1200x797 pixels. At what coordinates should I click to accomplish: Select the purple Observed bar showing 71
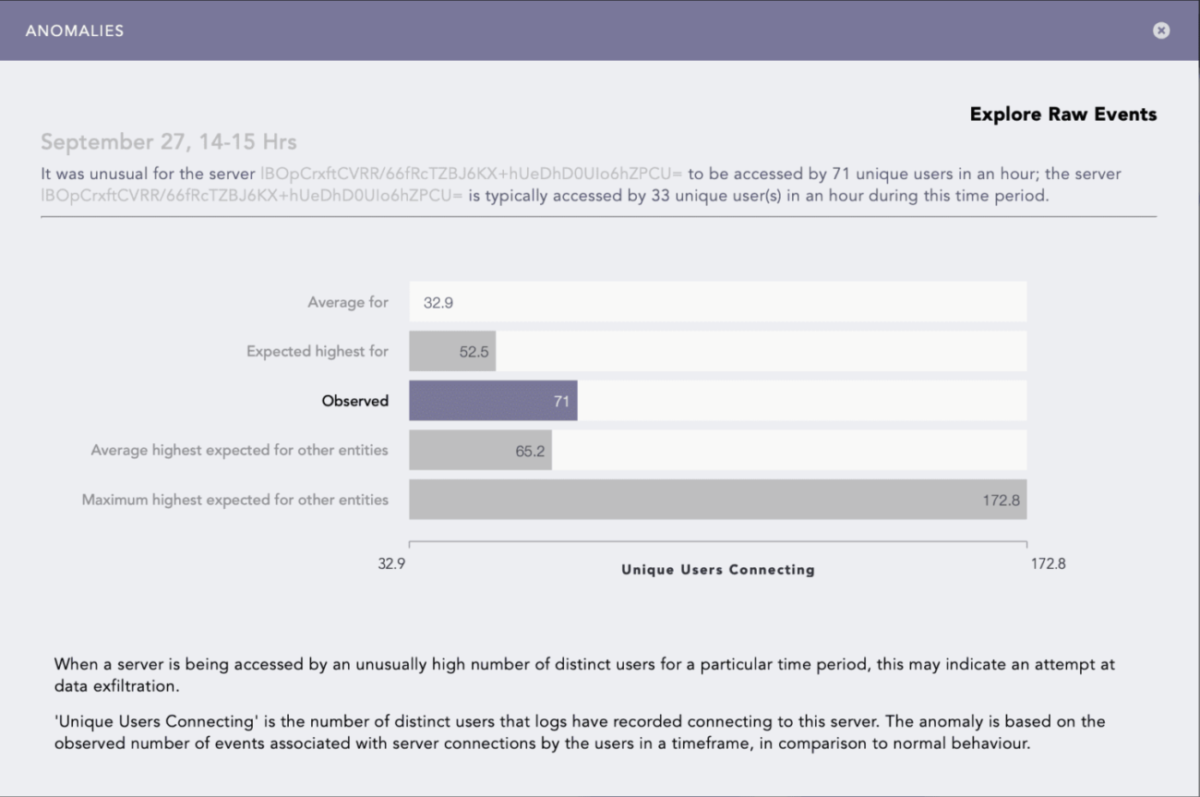click(493, 401)
